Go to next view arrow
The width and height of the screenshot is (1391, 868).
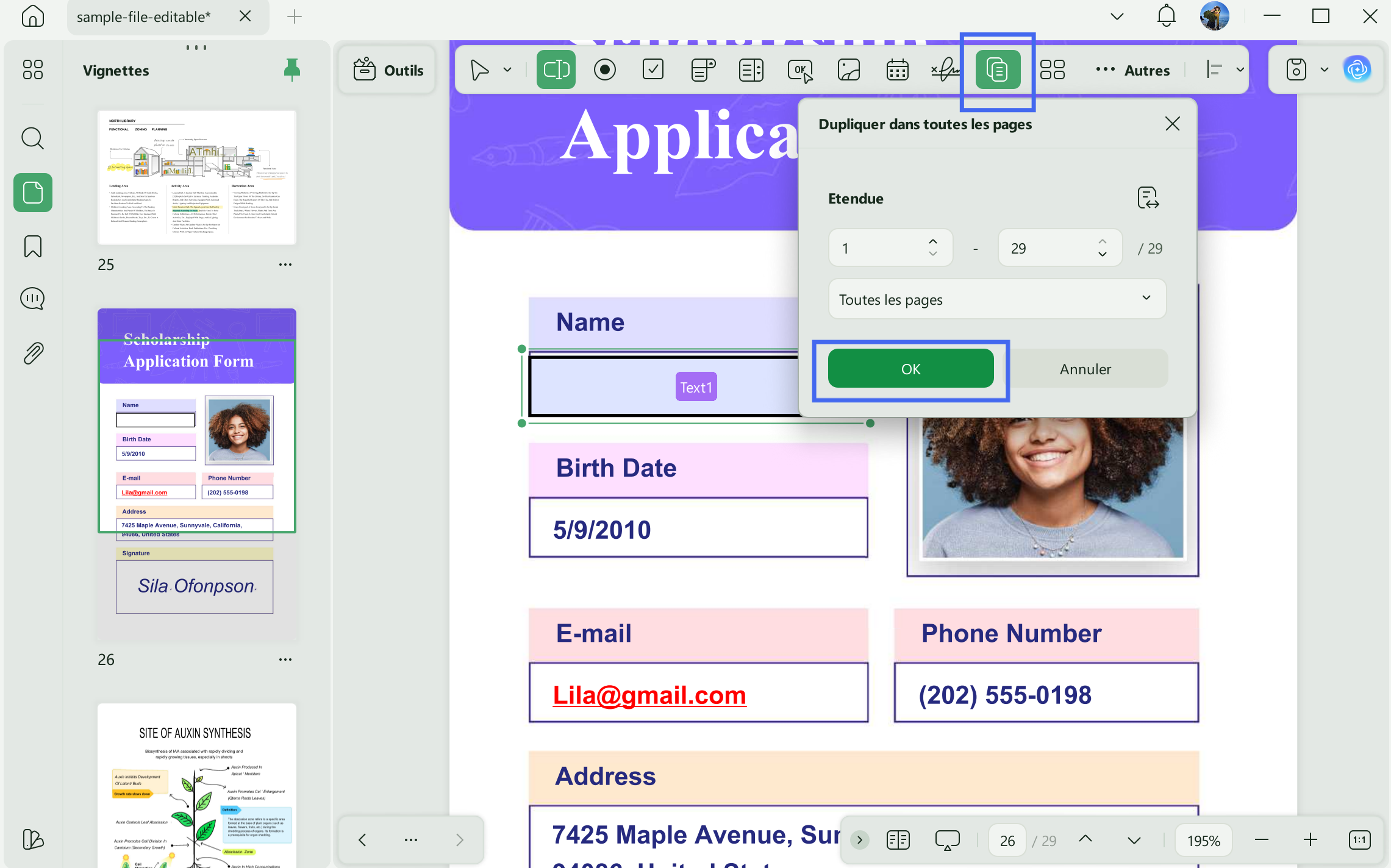click(459, 840)
